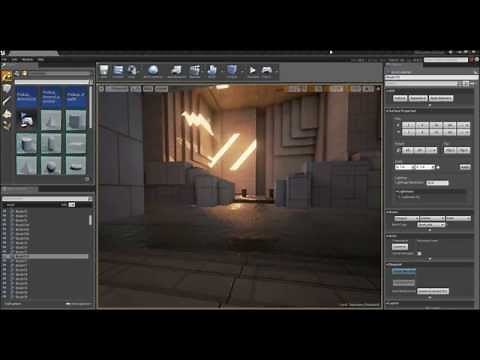Click the box brush thumbnail in placement grid
The image size is (480, 360).
76,120
